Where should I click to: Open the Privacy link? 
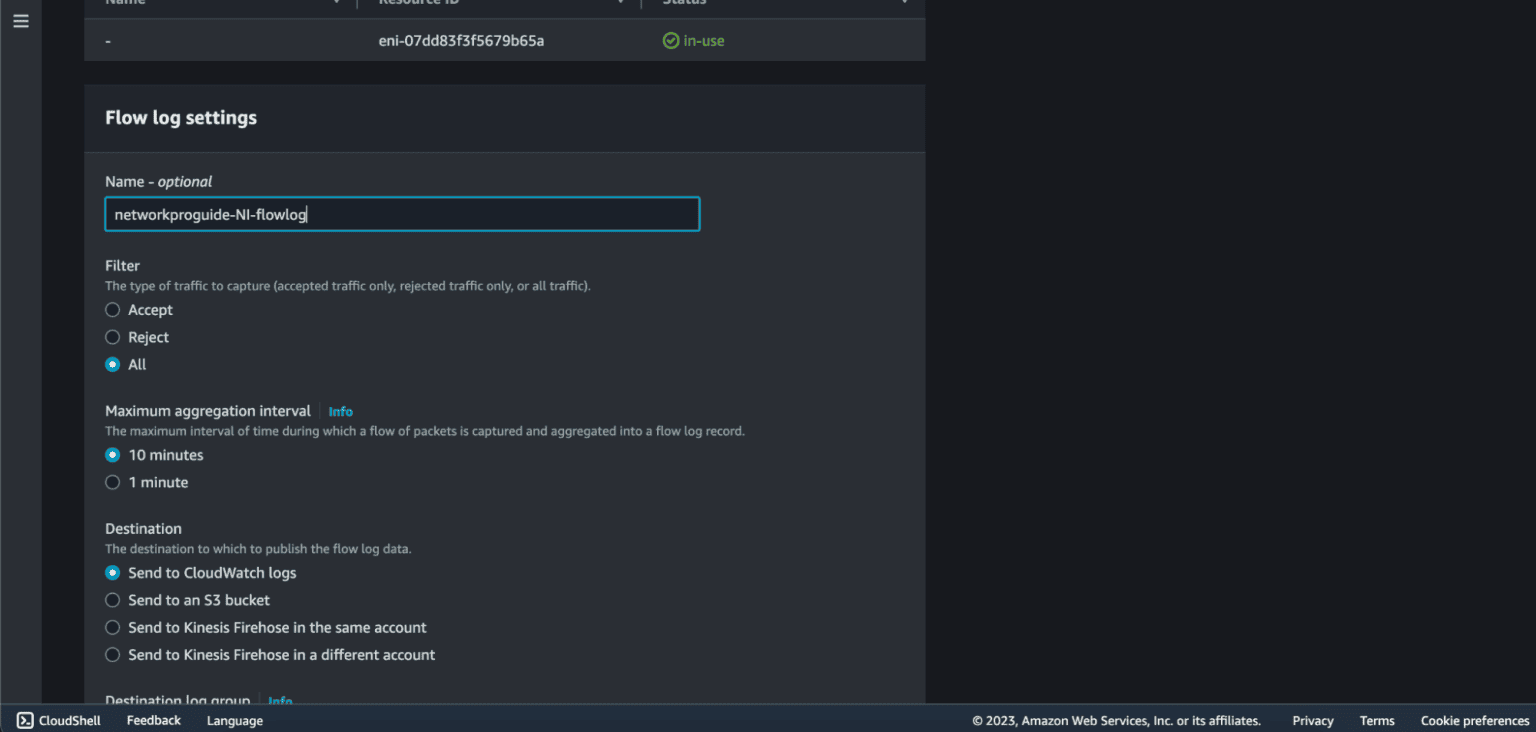point(1312,720)
